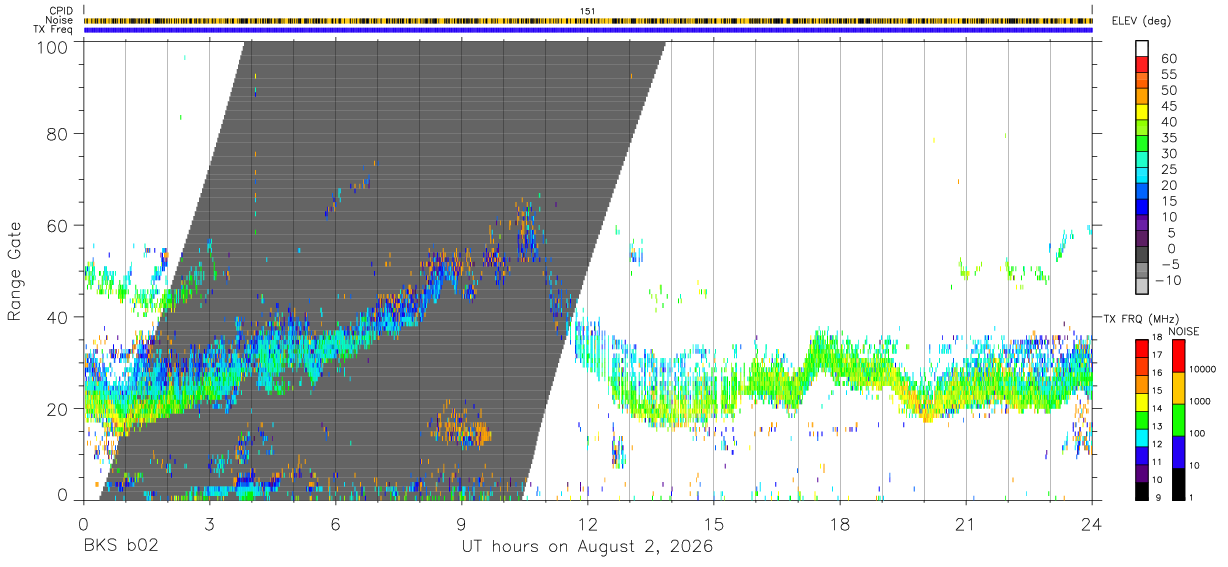Click the 6 hour tick label
1228x567 pixels.
coord(336,524)
